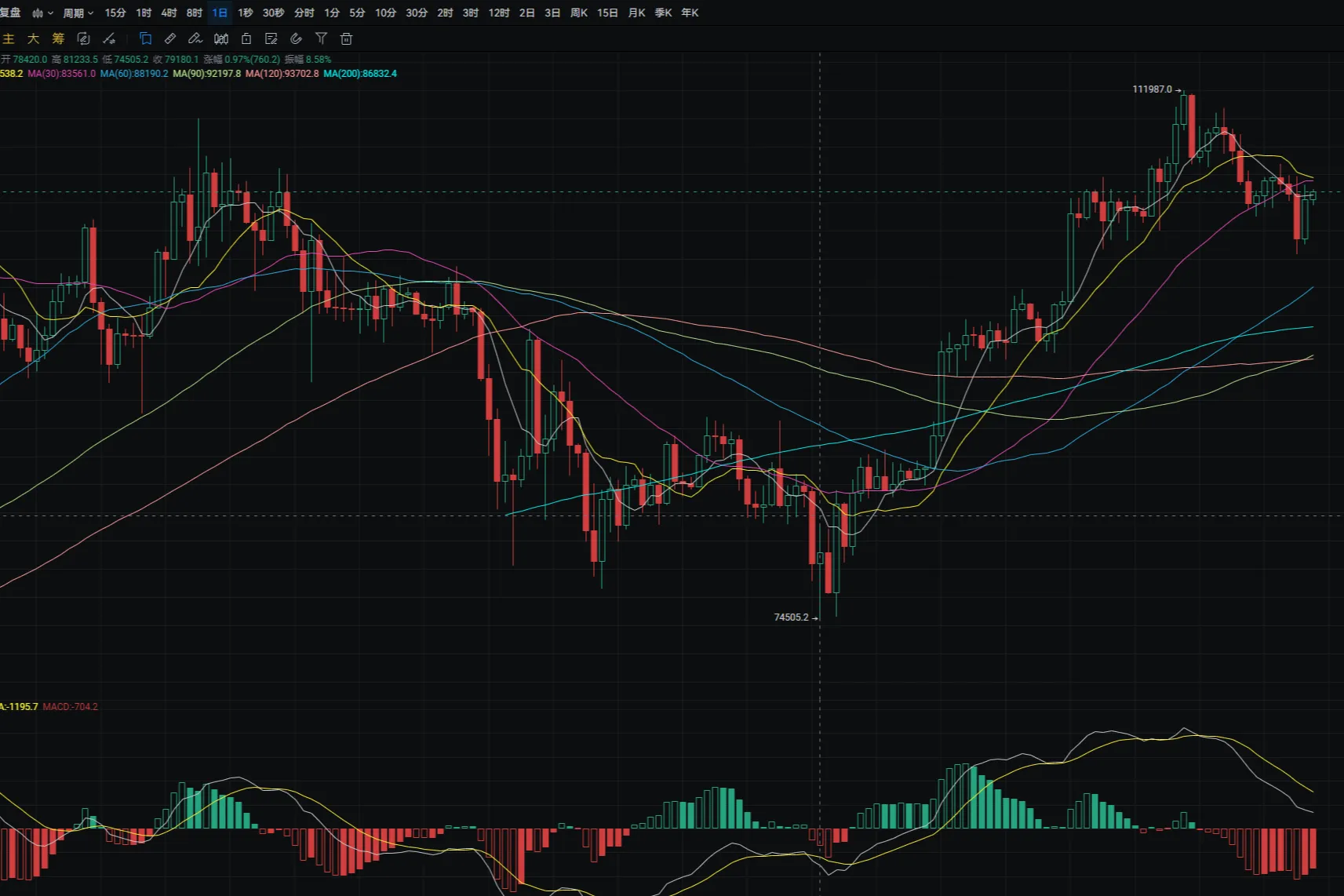Toggle the 筹 chip distribution indicator

tap(58, 38)
